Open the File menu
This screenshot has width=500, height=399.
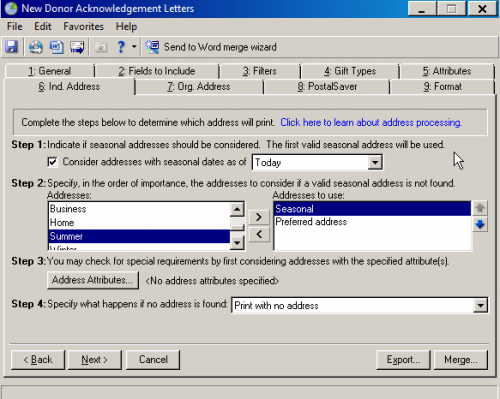(x=15, y=26)
